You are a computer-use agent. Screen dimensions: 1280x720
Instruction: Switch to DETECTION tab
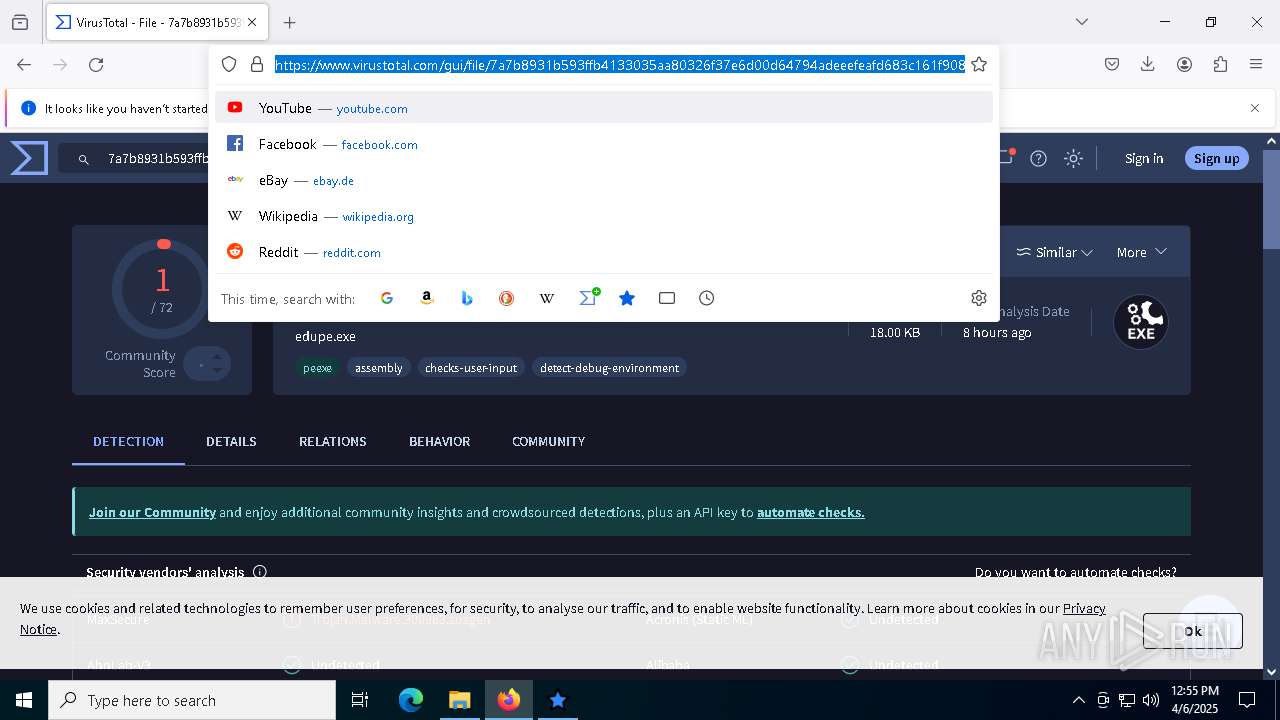pyautogui.click(x=128, y=441)
